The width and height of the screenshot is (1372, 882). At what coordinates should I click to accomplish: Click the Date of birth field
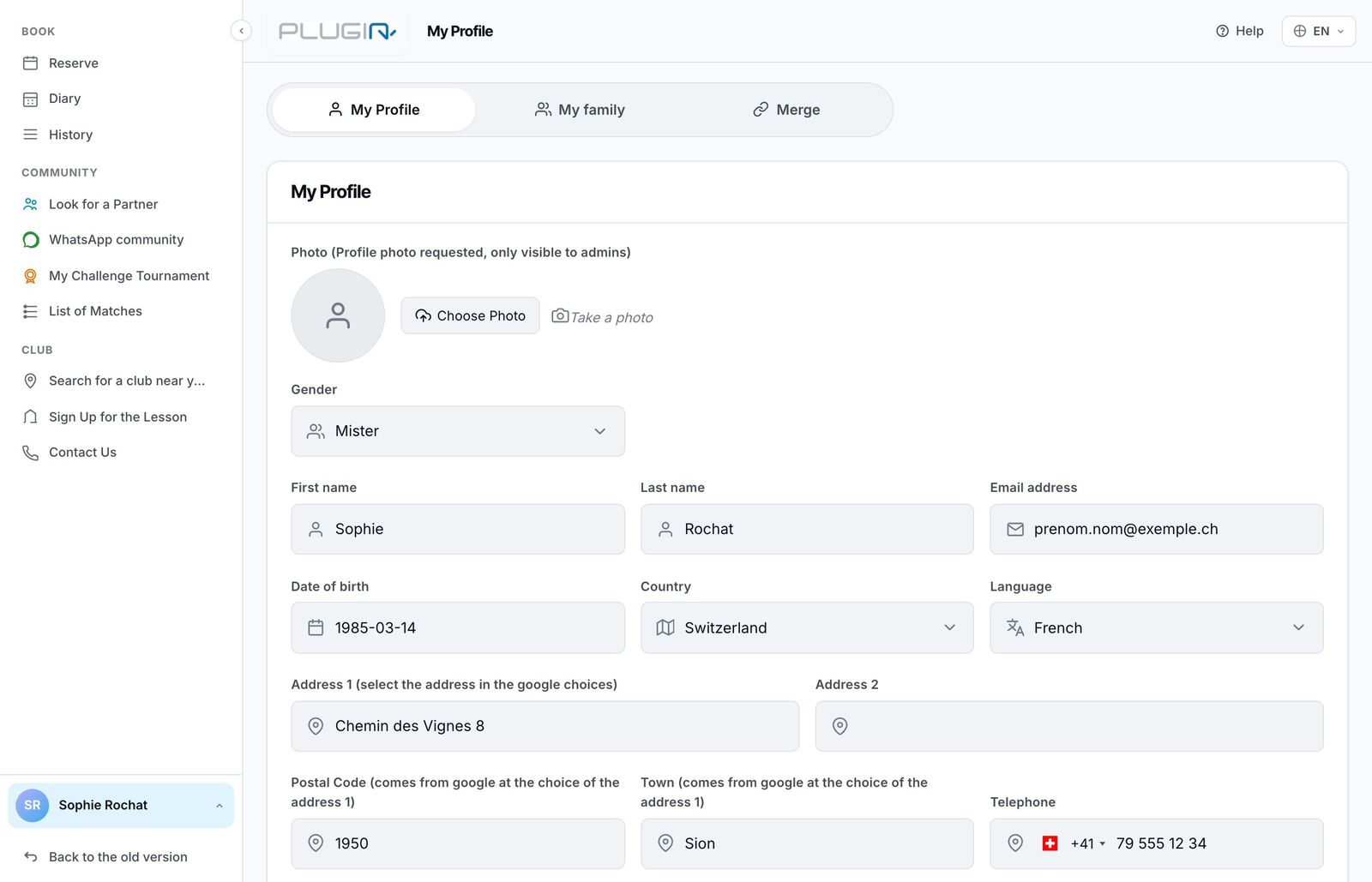tap(458, 628)
